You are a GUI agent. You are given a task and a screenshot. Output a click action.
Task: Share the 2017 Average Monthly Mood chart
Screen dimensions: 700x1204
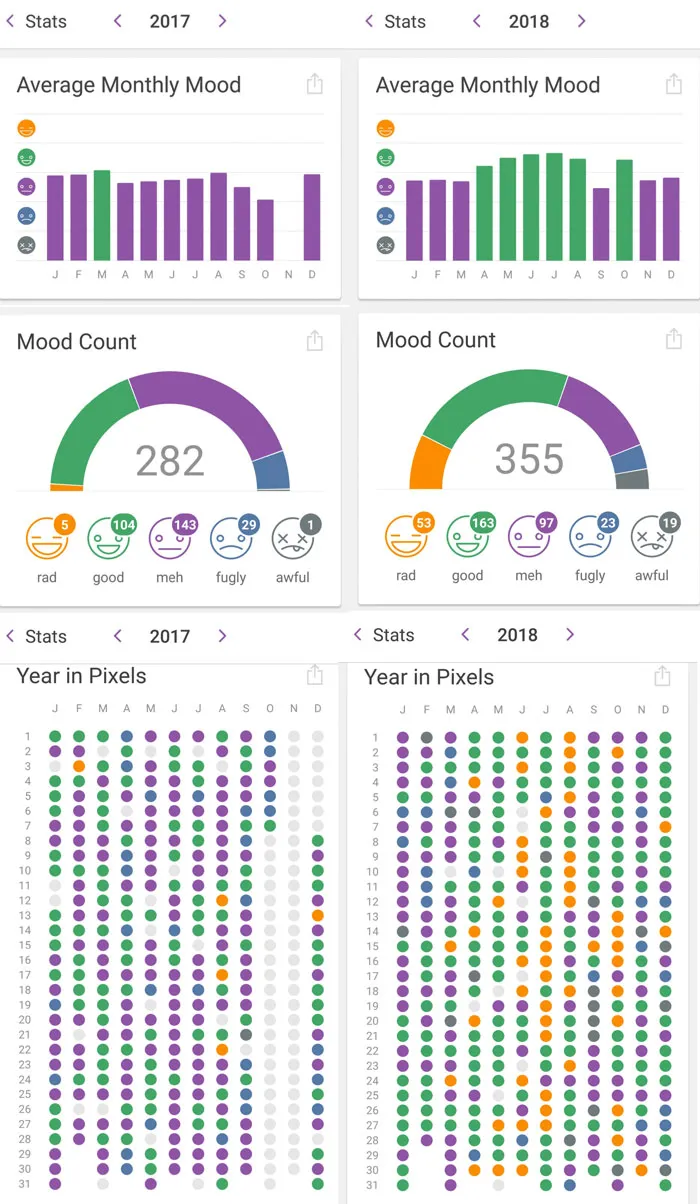(x=315, y=84)
